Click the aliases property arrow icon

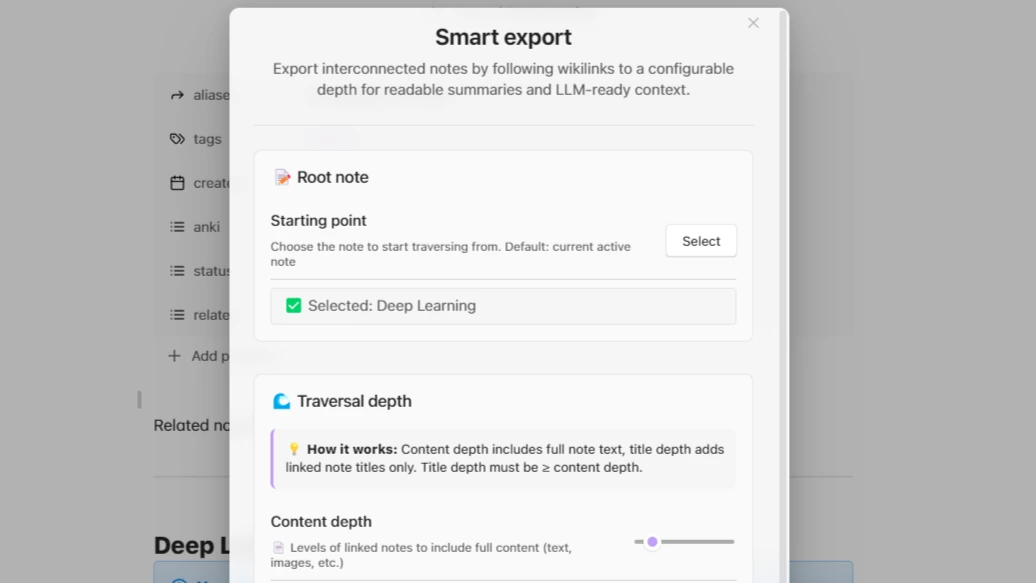point(175,95)
